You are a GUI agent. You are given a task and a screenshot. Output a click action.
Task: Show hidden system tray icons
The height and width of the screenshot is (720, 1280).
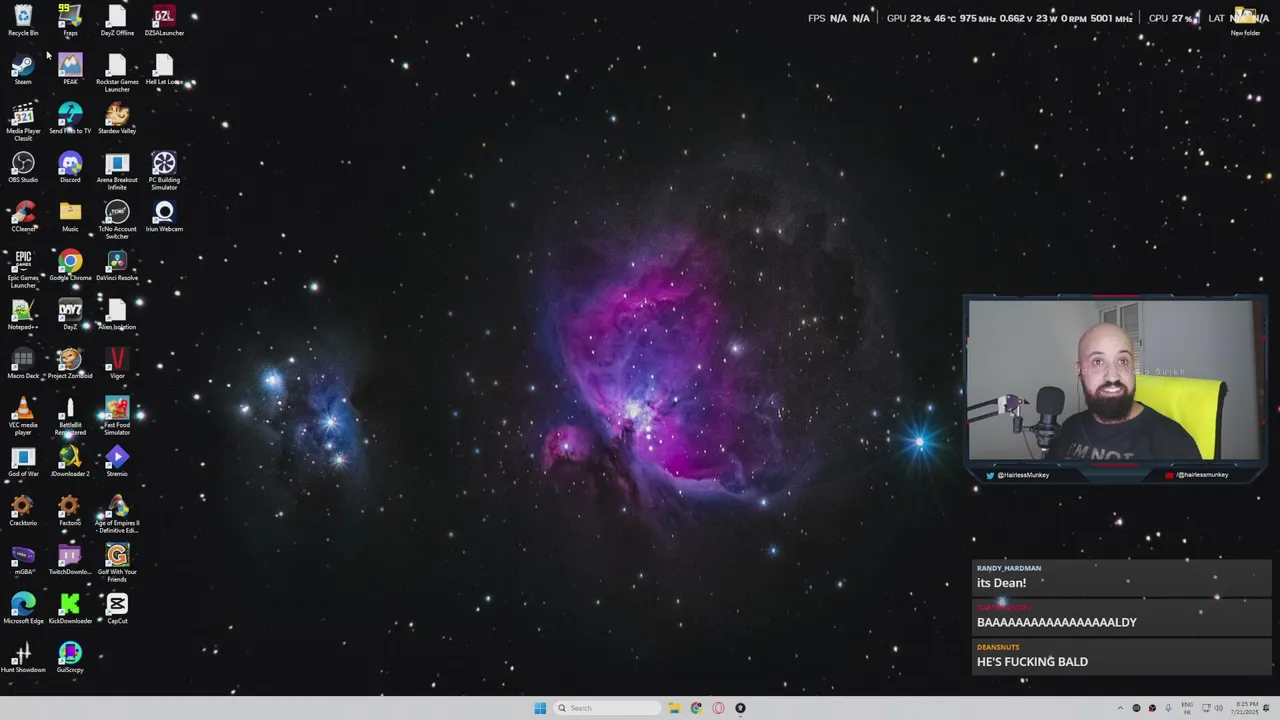point(1120,708)
